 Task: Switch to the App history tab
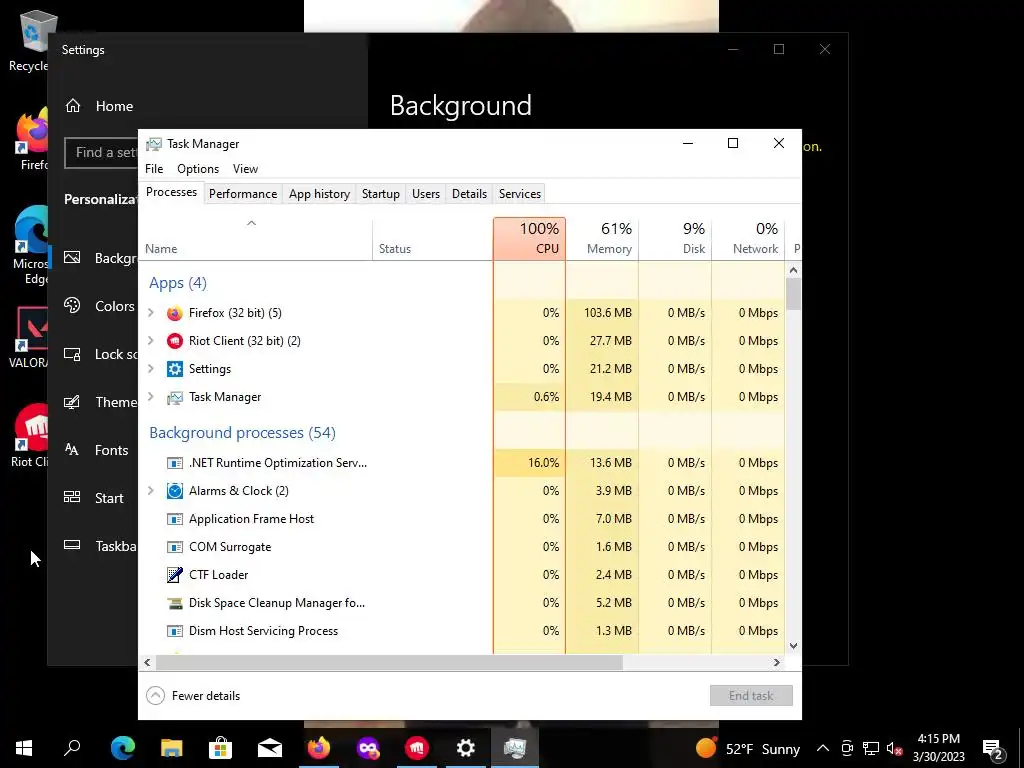pyautogui.click(x=319, y=194)
